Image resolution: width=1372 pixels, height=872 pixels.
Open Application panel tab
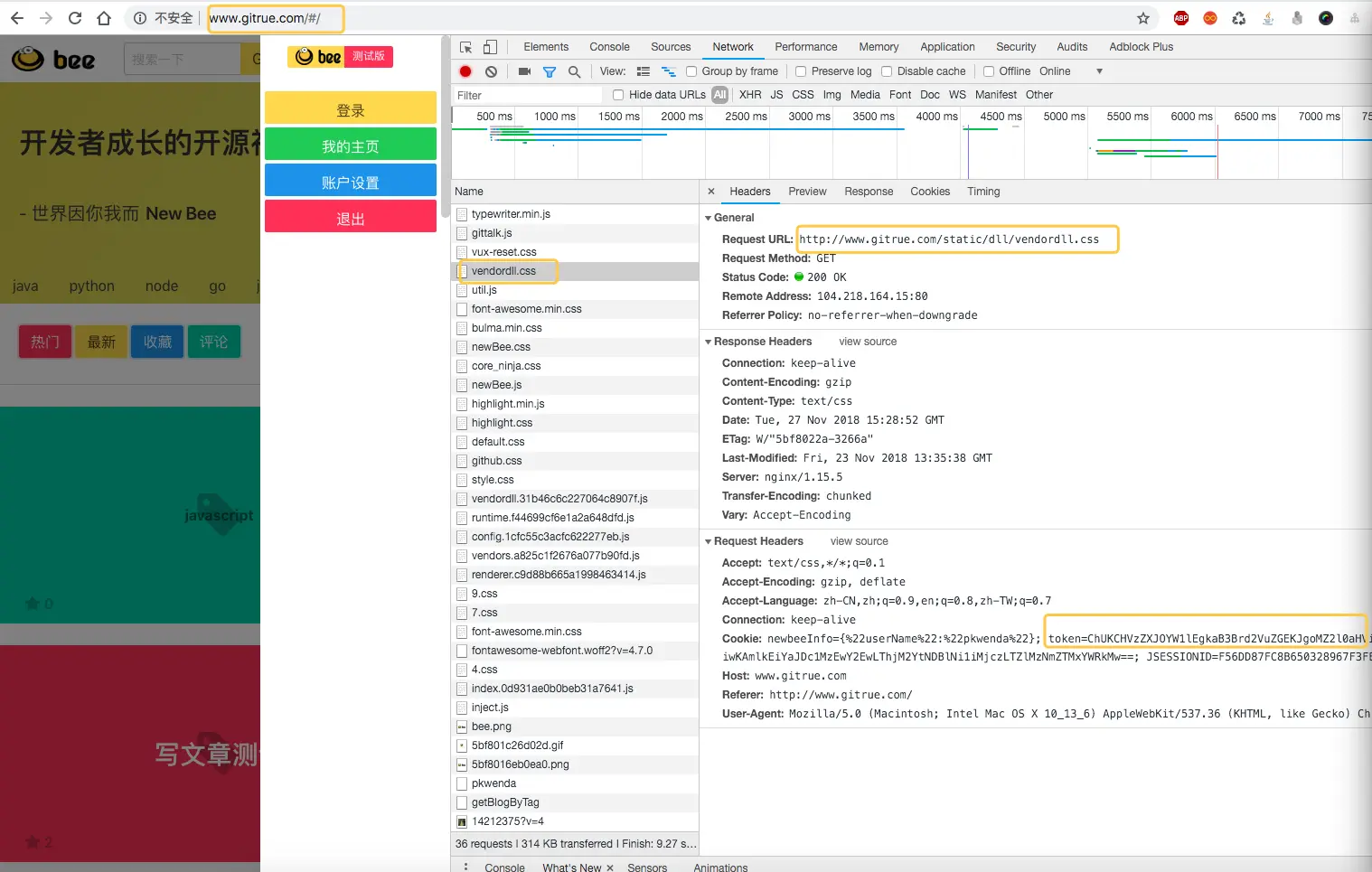pos(947,47)
